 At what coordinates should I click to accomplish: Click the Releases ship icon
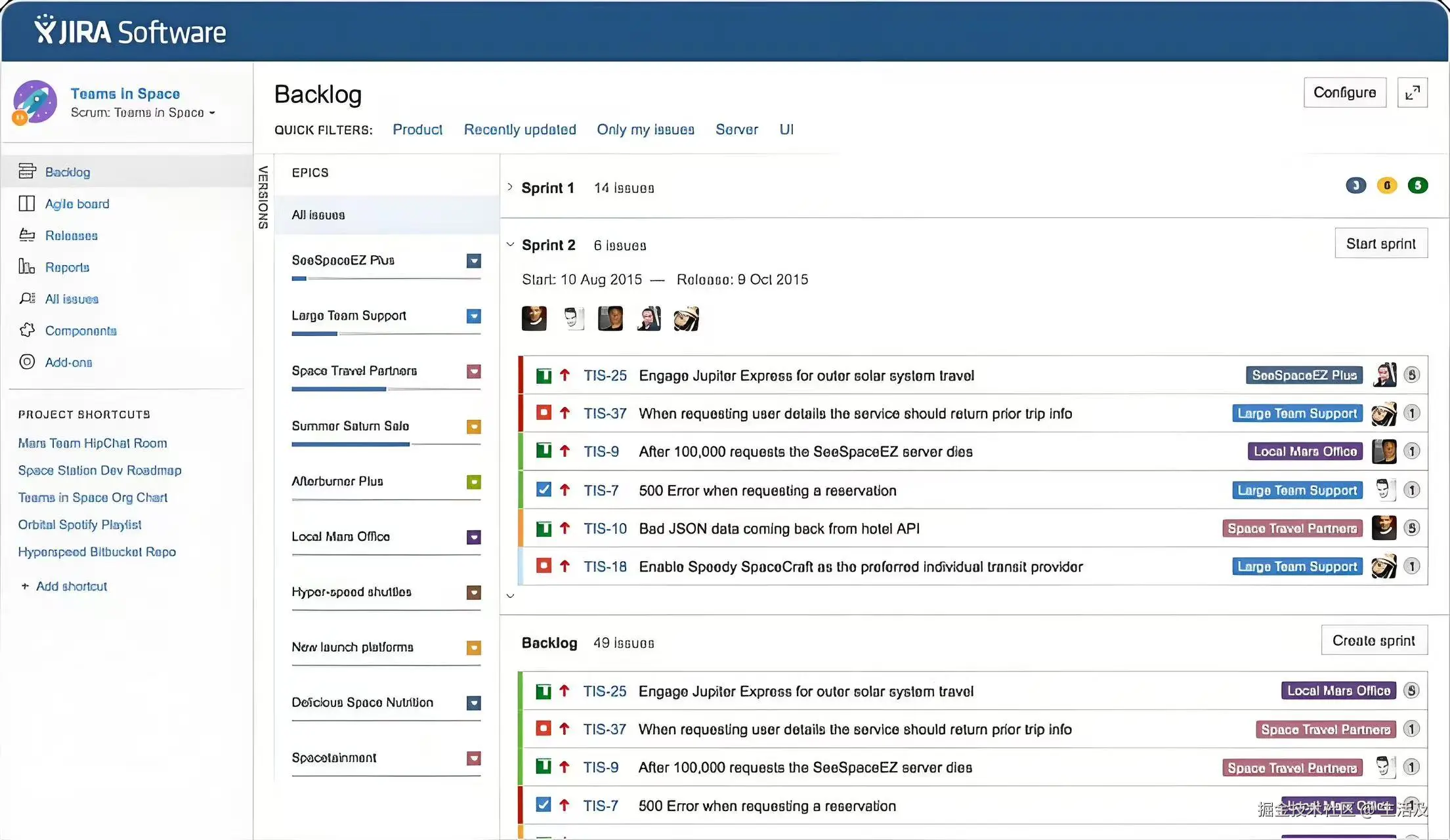(x=27, y=235)
